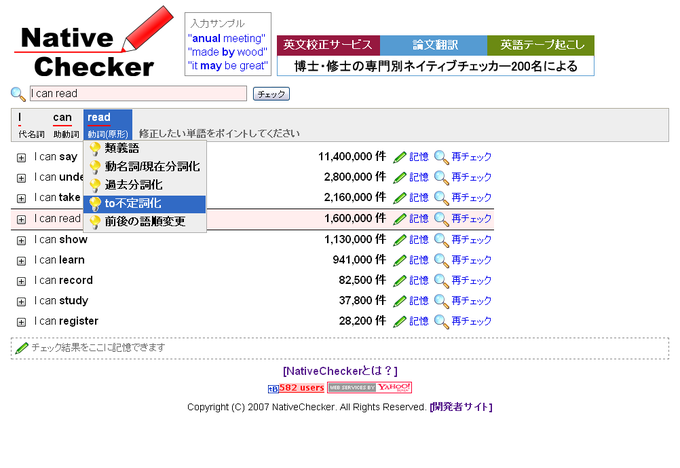Open the 英語テープ起こし banner tab

coord(541,45)
